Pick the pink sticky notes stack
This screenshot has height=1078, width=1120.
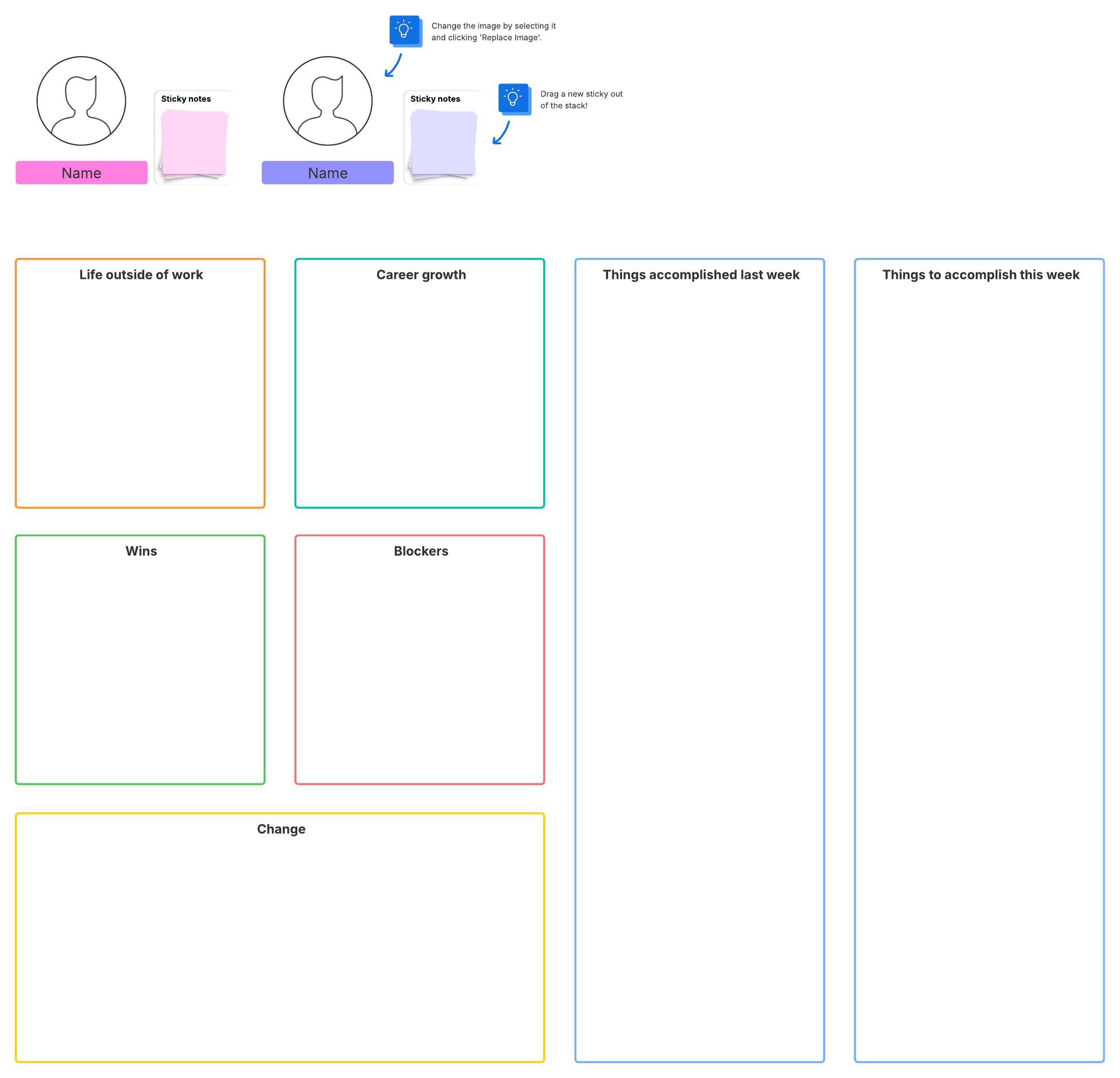tap(194, 143)
